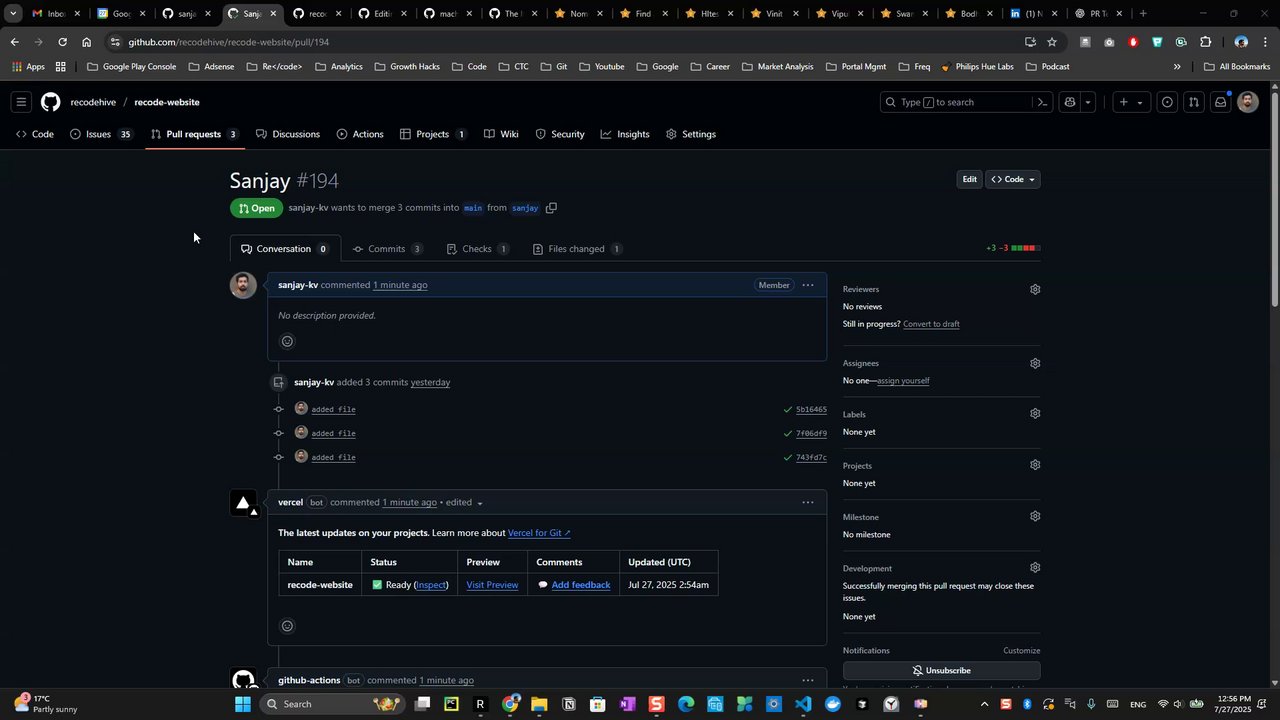Expand the create new plus dropdown
1280x720 pixels.
point(1131,102)
